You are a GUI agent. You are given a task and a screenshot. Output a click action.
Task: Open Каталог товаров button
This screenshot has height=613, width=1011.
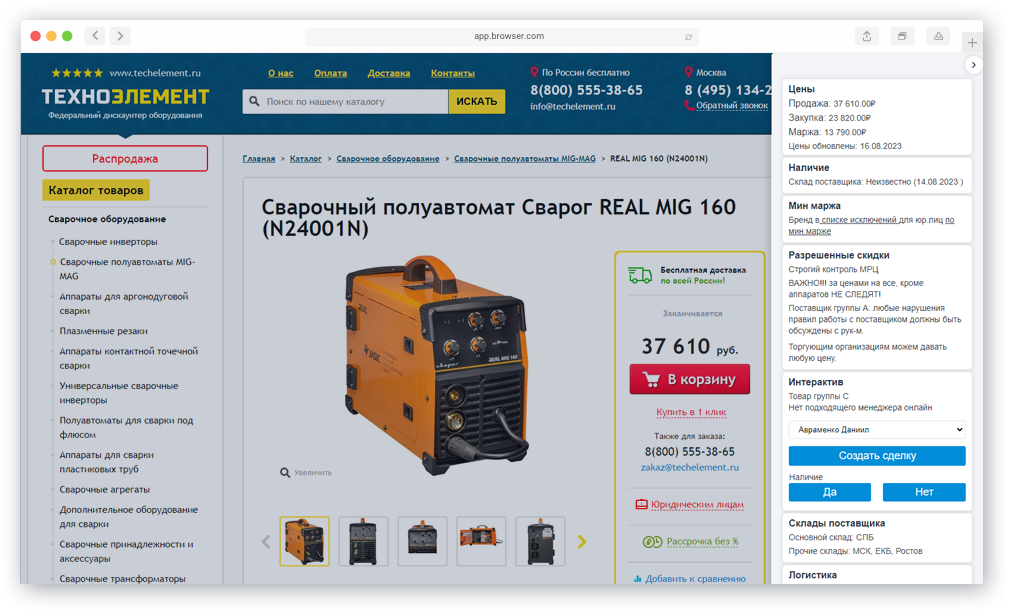point(96,190)
